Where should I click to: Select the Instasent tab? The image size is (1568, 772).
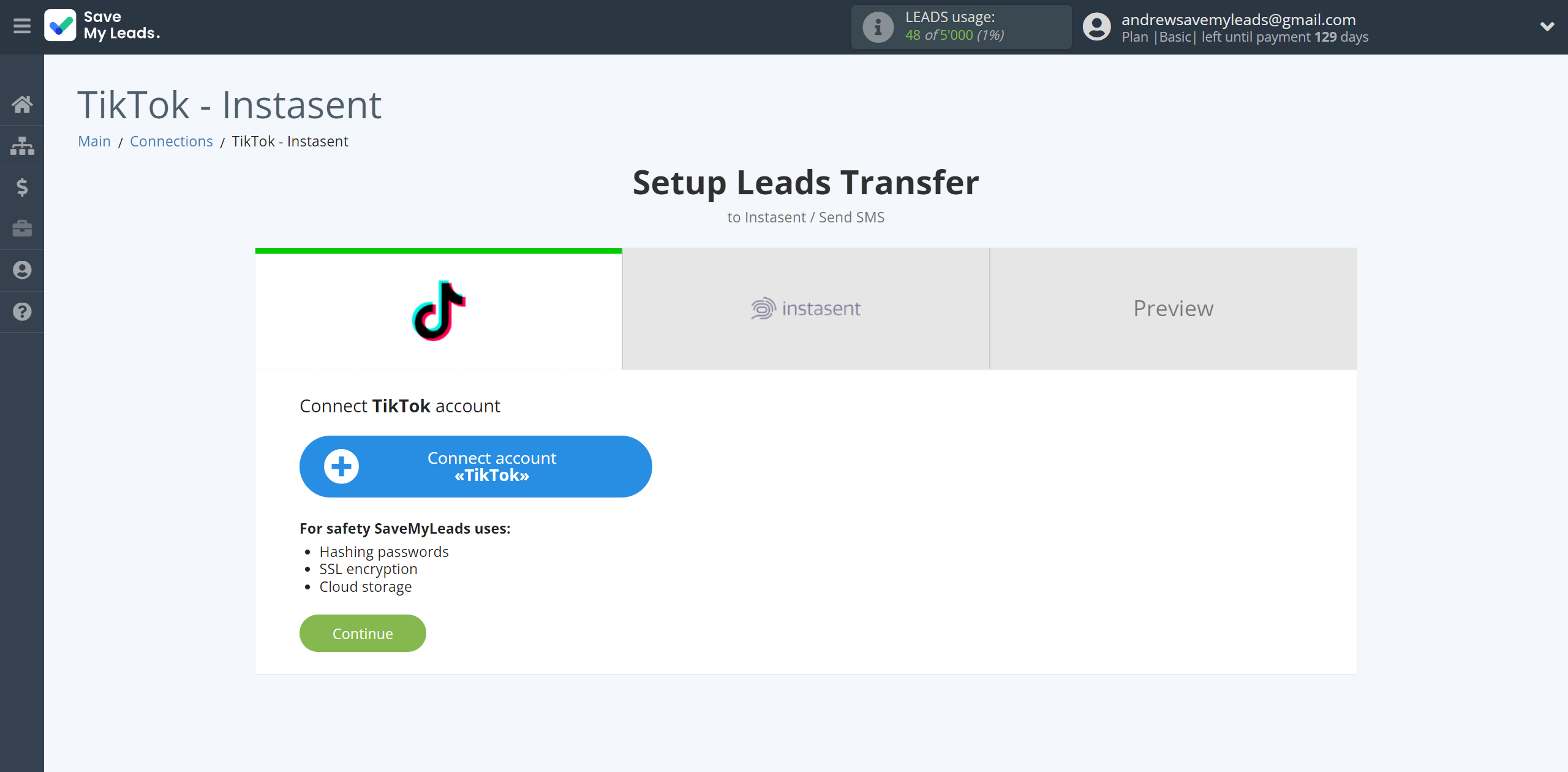coord(805,307)
